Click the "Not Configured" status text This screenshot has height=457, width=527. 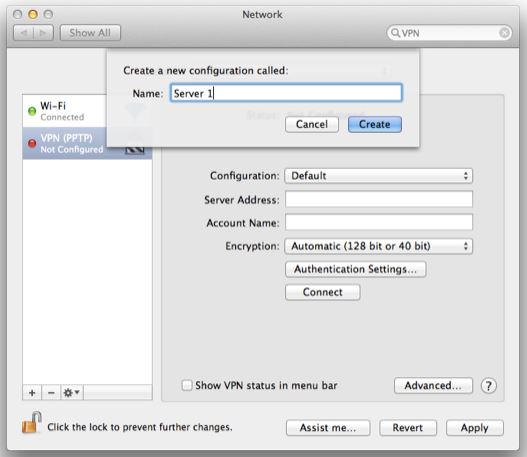click(x=72, y=149)
